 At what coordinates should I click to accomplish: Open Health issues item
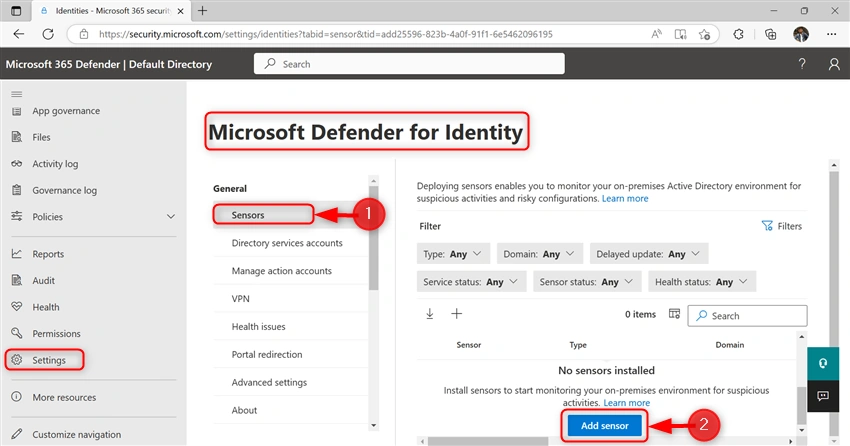click(x=258, y=326)
